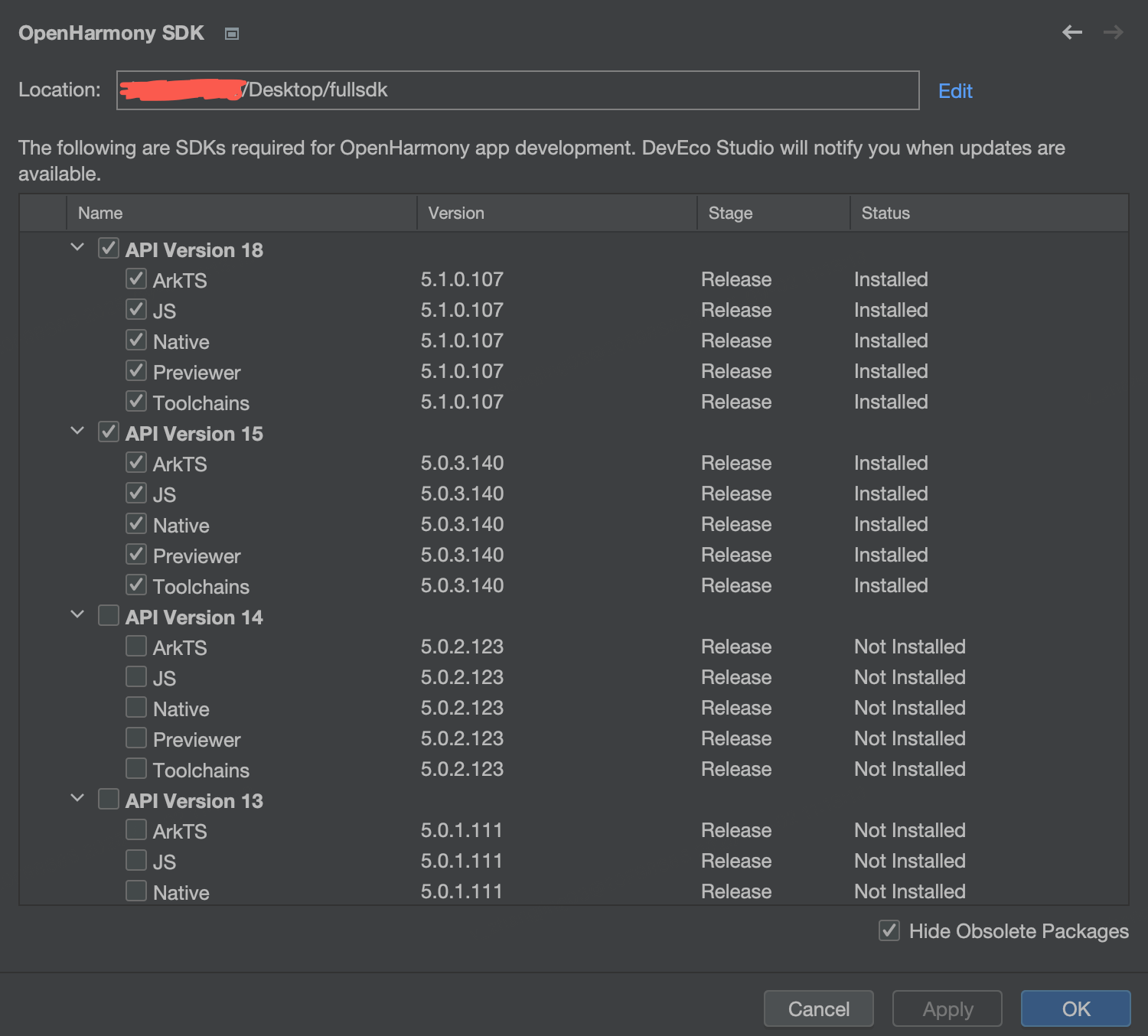Click Not Installed status in API 13 Native row
Screen dimensions: 1148x1036
(910, 891)
